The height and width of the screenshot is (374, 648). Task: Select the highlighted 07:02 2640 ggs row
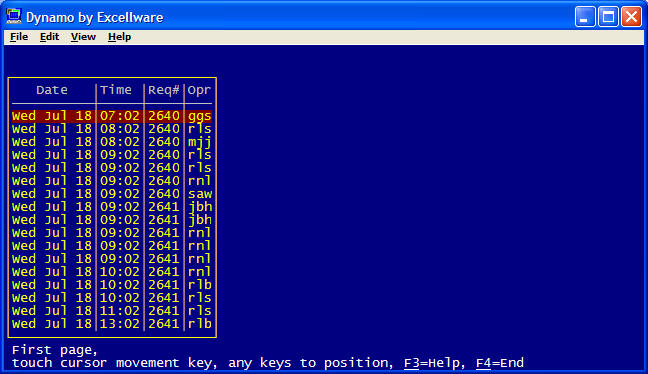[x=112, y=116]
